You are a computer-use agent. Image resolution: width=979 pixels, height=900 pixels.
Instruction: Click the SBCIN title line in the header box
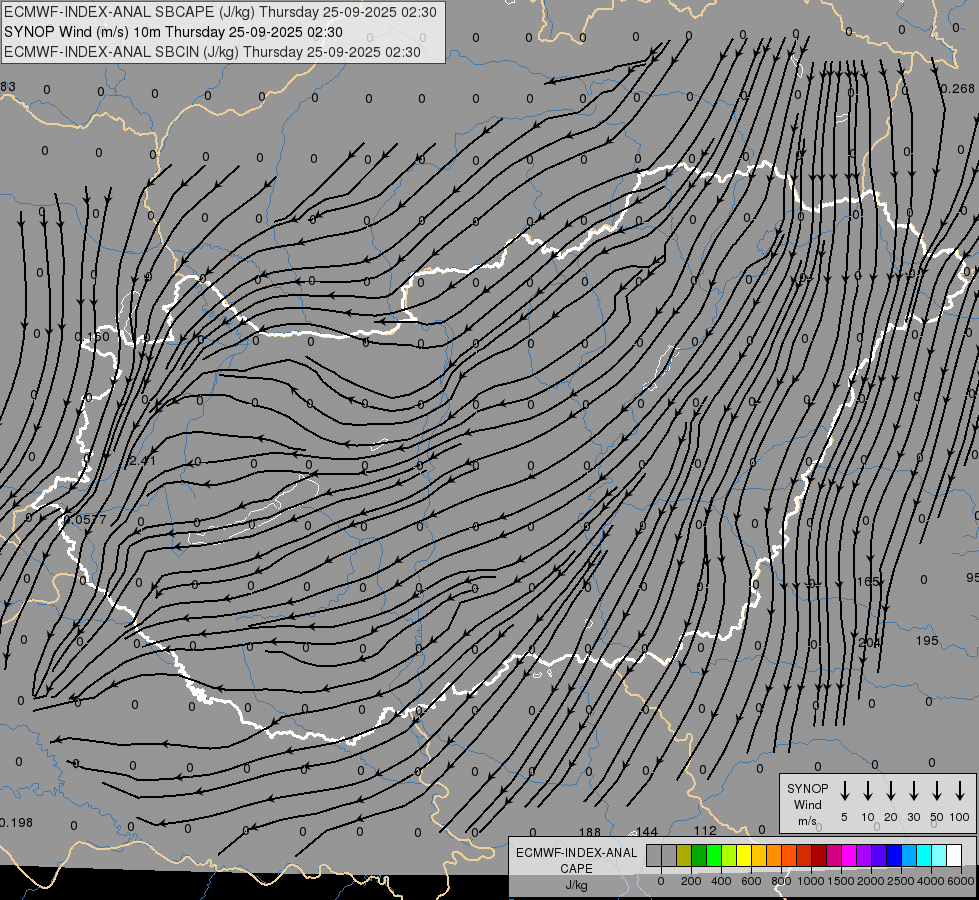[x=212, y=52]
